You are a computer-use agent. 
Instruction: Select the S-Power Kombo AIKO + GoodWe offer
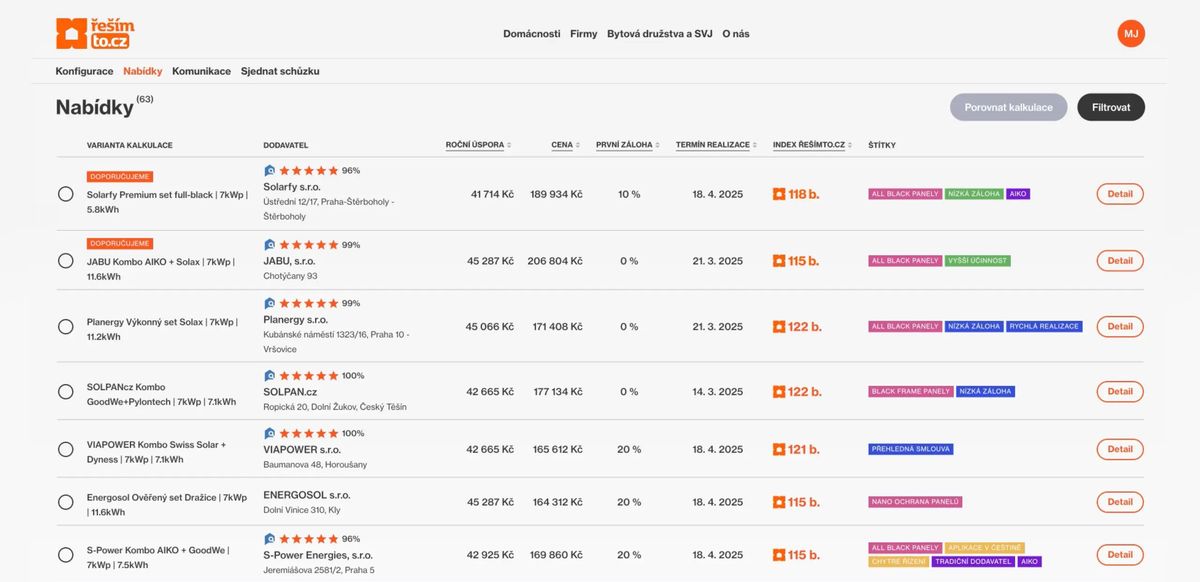[x=65, y=555]
